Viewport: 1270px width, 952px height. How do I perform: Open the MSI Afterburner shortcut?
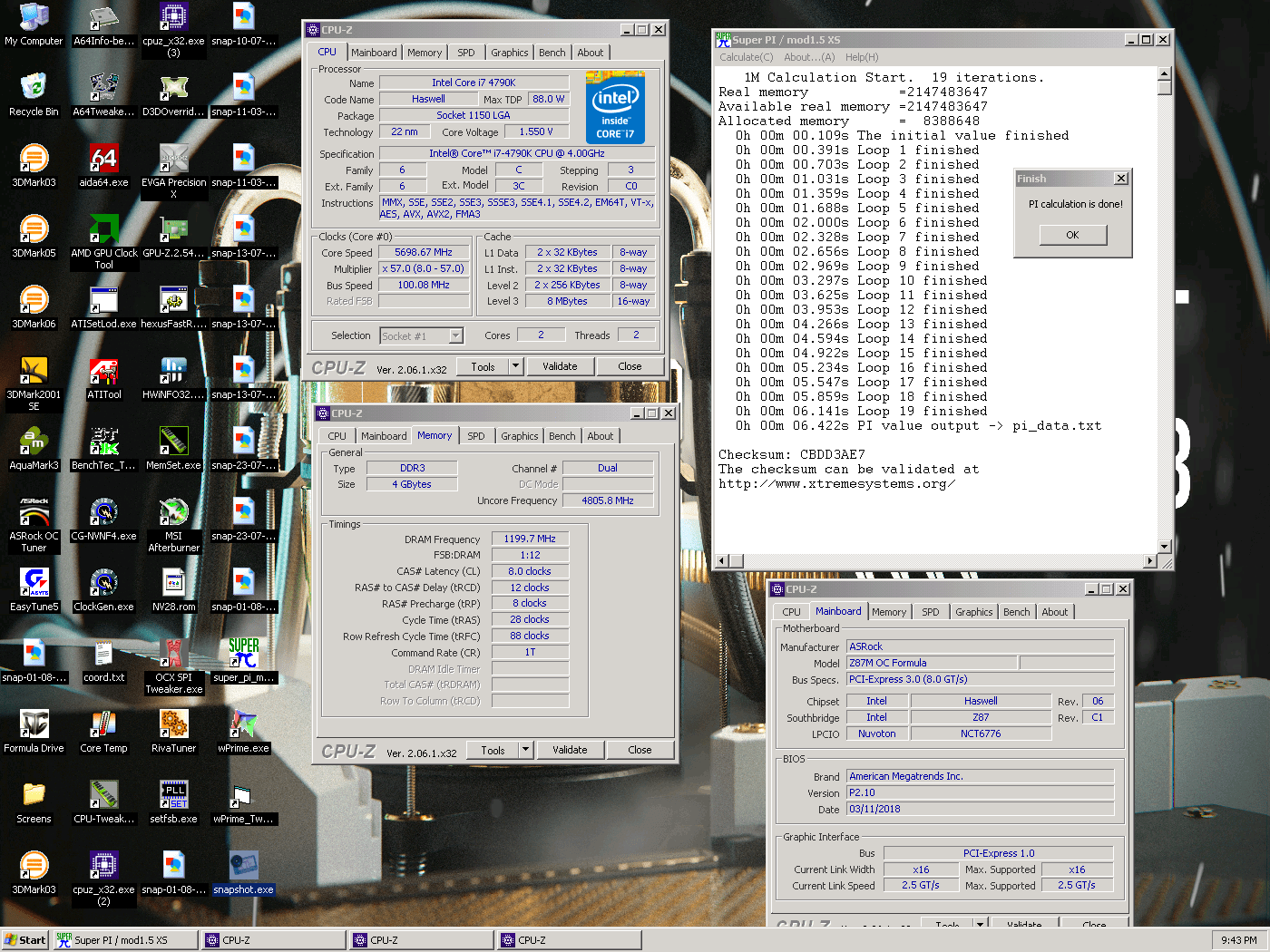(173, 526)
